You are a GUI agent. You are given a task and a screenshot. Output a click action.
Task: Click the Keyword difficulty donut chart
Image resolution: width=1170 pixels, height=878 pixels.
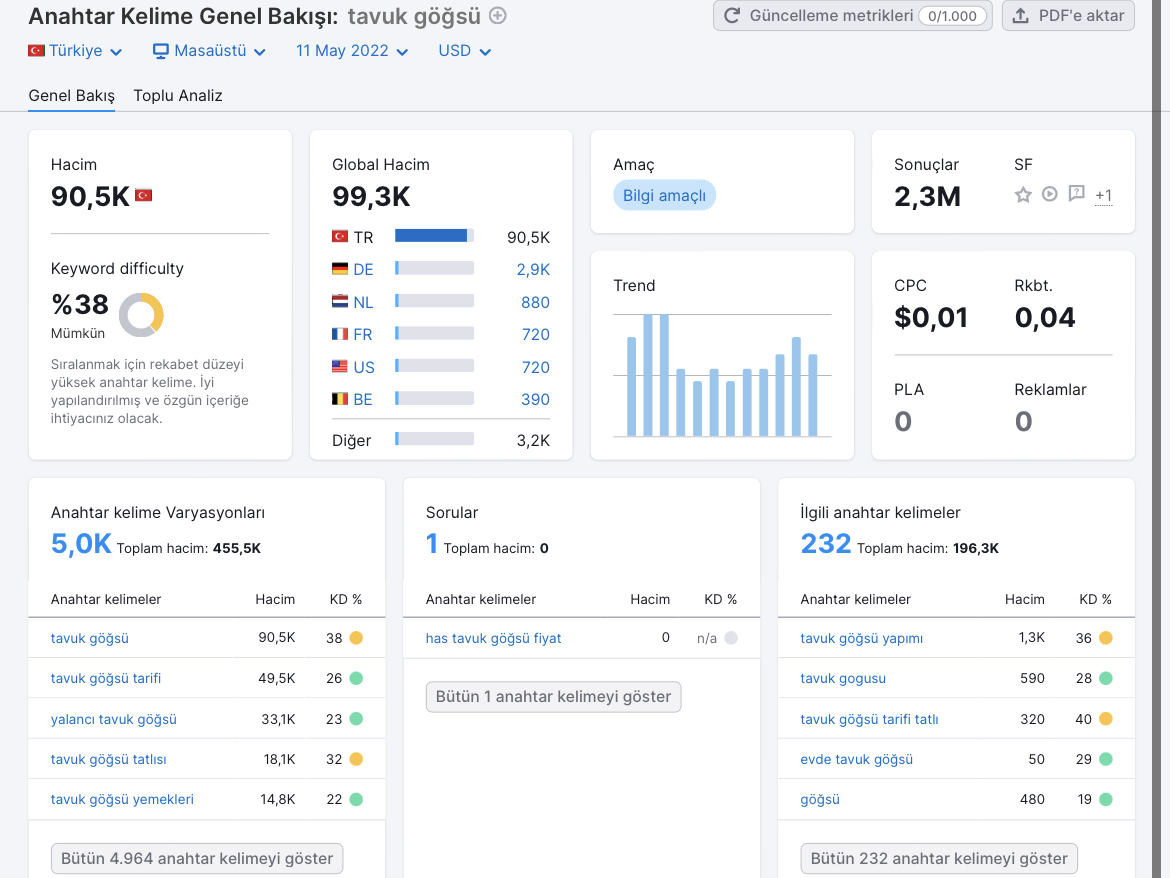click(141, 314)
